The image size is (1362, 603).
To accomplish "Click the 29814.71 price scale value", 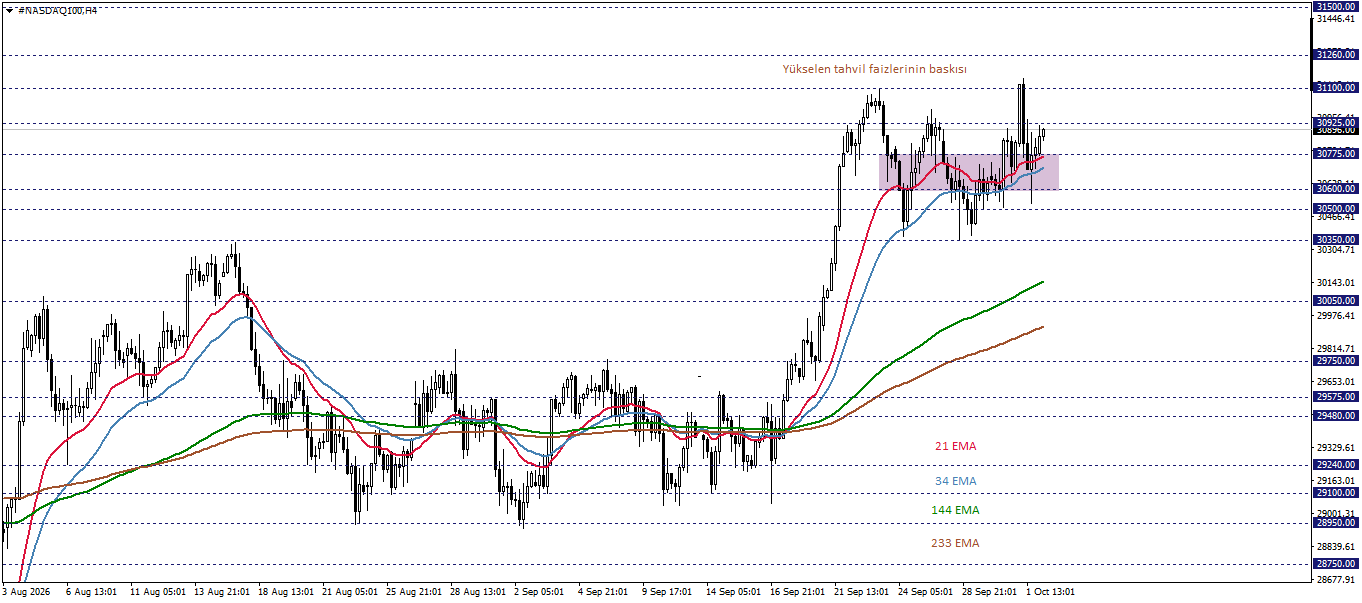I will pos(1336,349).
